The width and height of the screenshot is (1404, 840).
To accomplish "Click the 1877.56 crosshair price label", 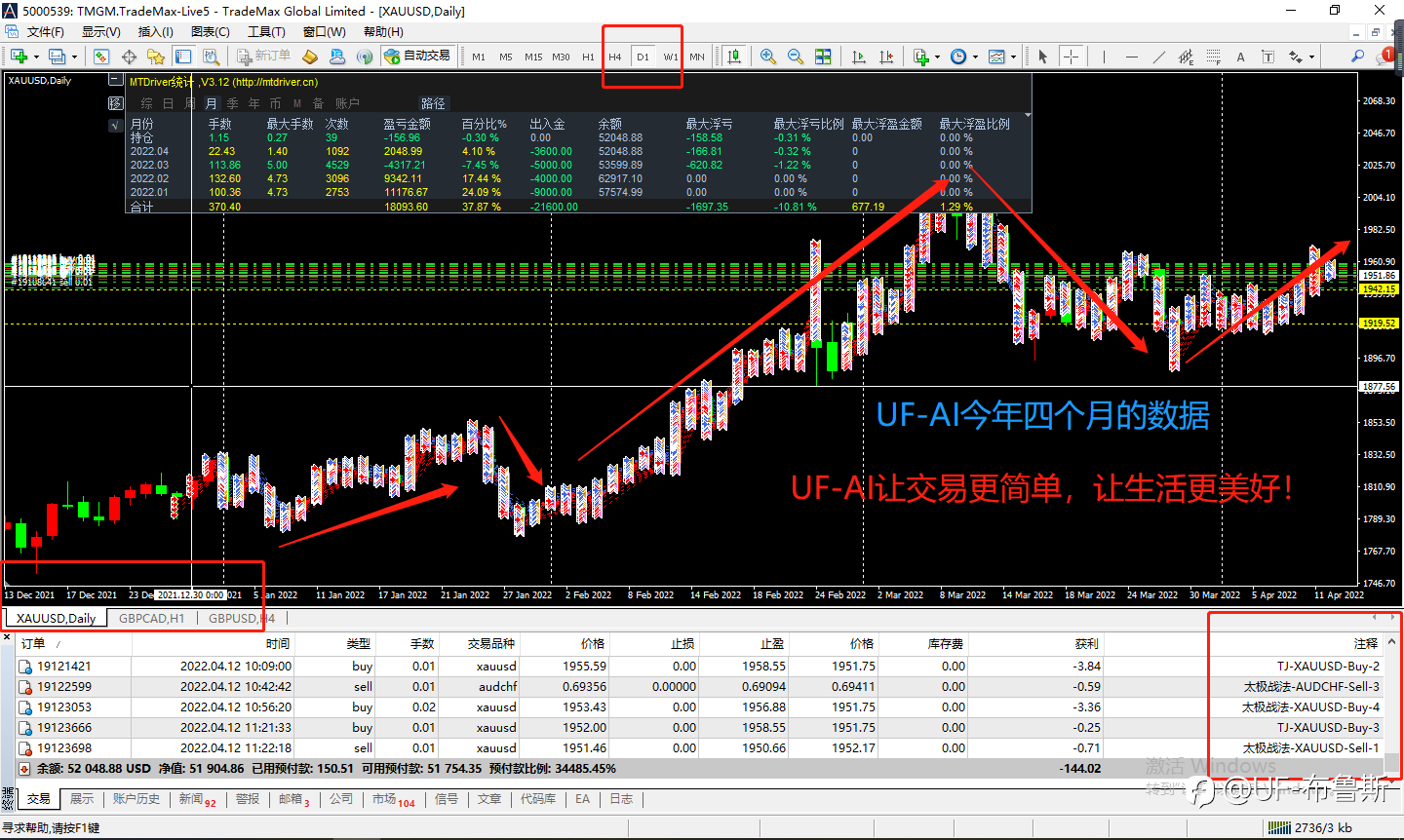I will pos(1379,387).
